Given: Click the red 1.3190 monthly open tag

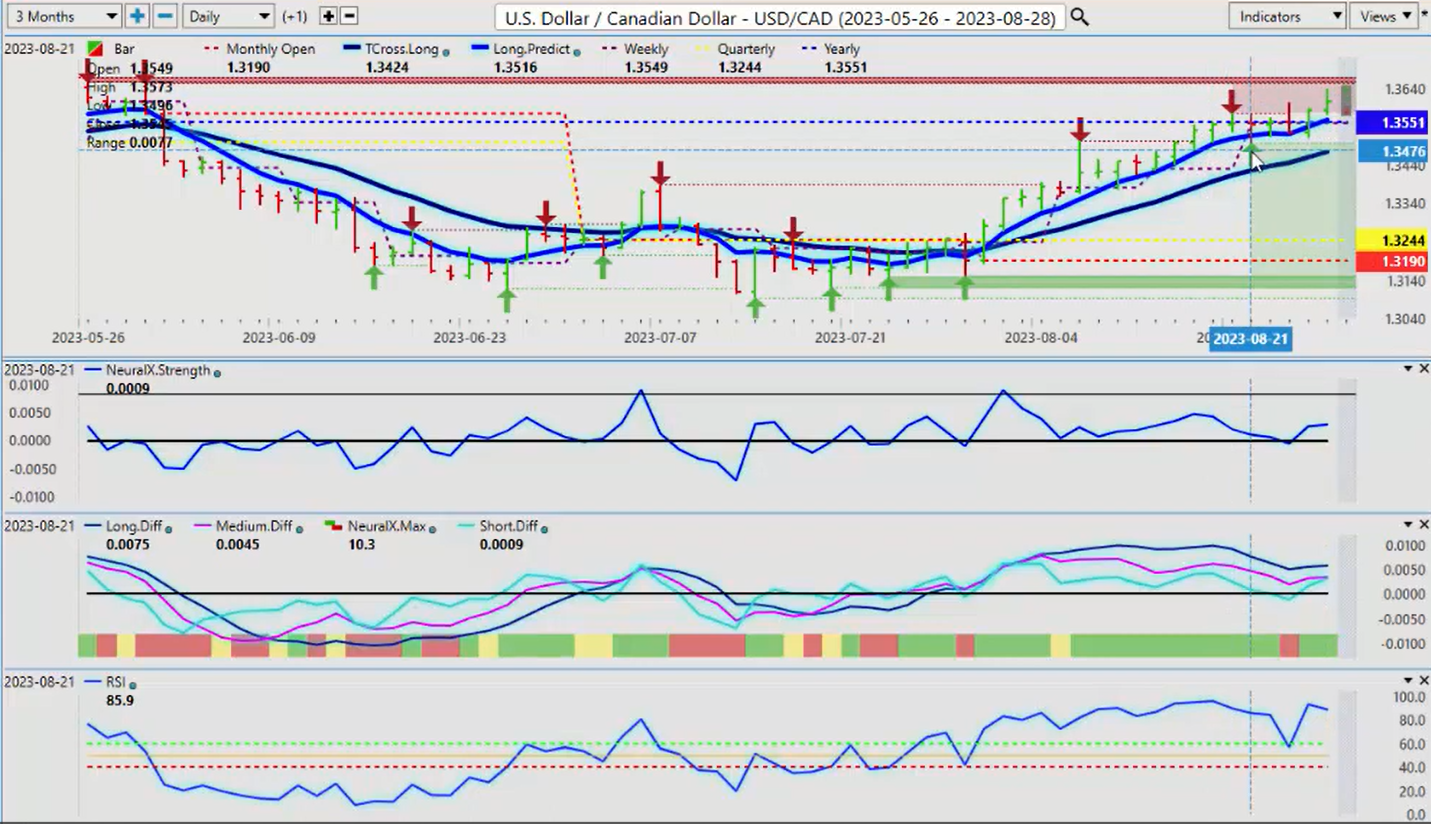Looking at the screenshot, I should pyautogui.click(x=1392, y=261).
